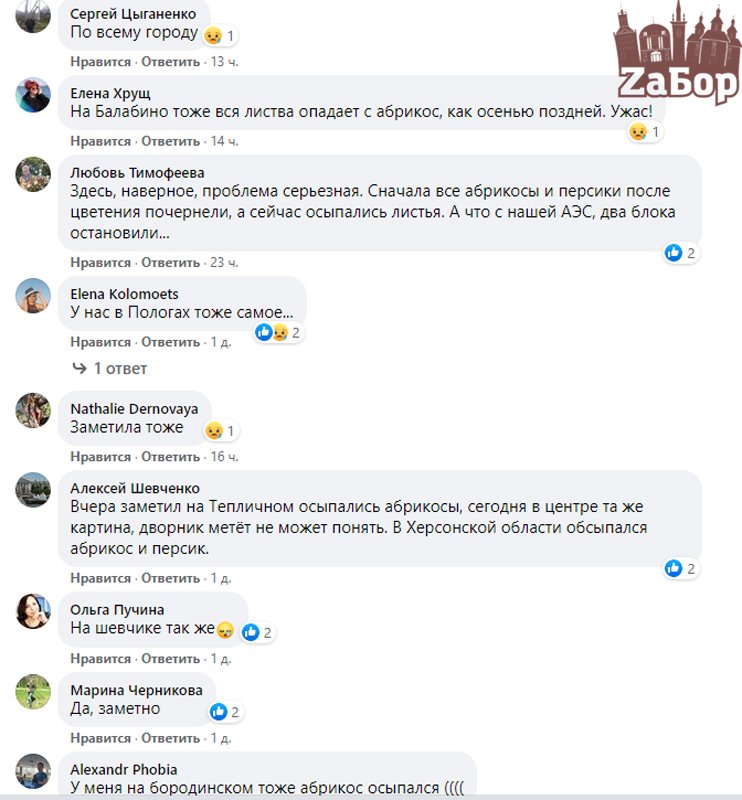742x800 pixels.
Task: Click the '23 ч.' timestamp link
Action: pos(225,263)
